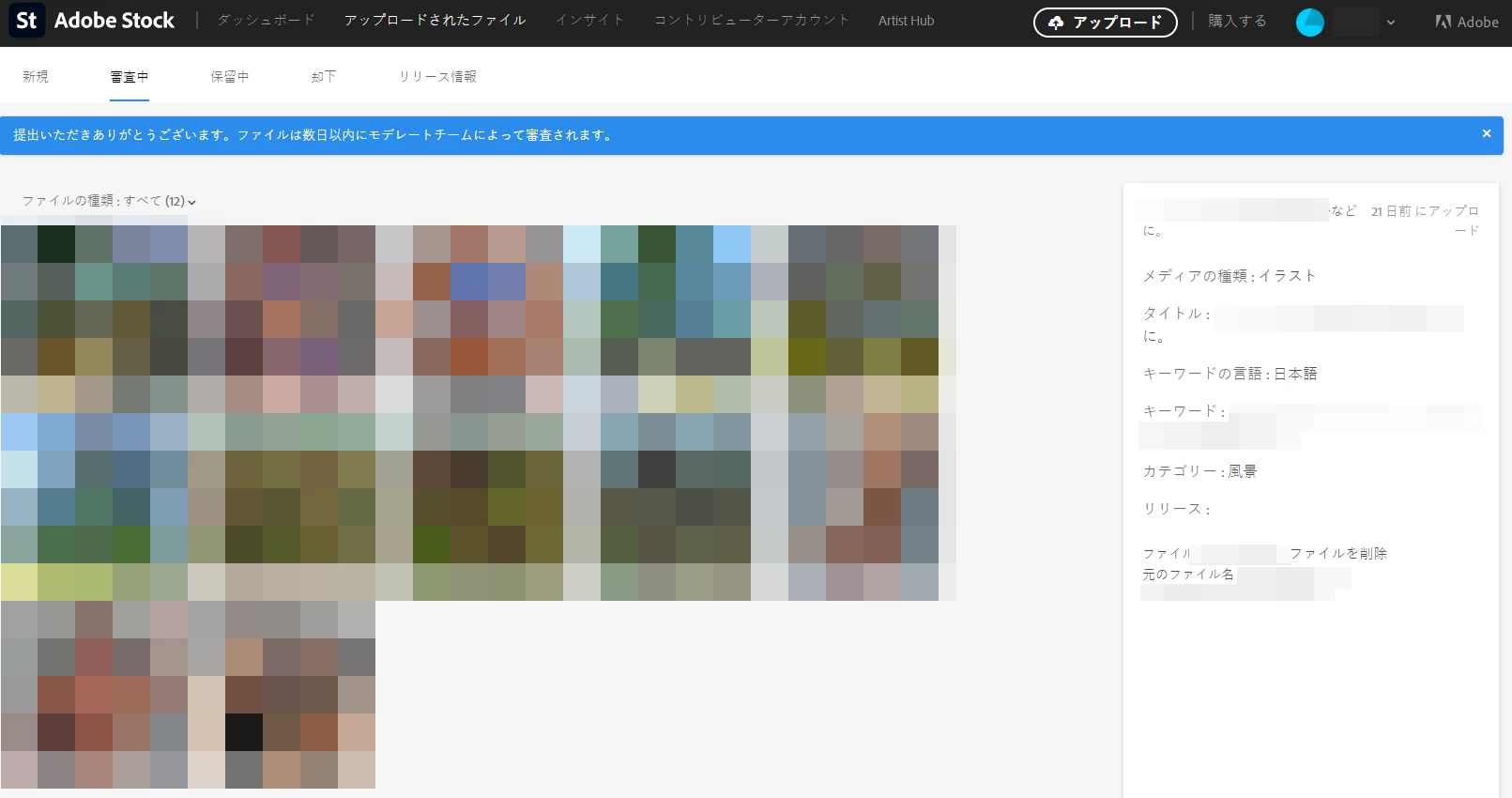This screenshot has height=798, width=1512.
Task: Open アップロードされたファイル in top navigation
Action: click(x=435, y=20)
